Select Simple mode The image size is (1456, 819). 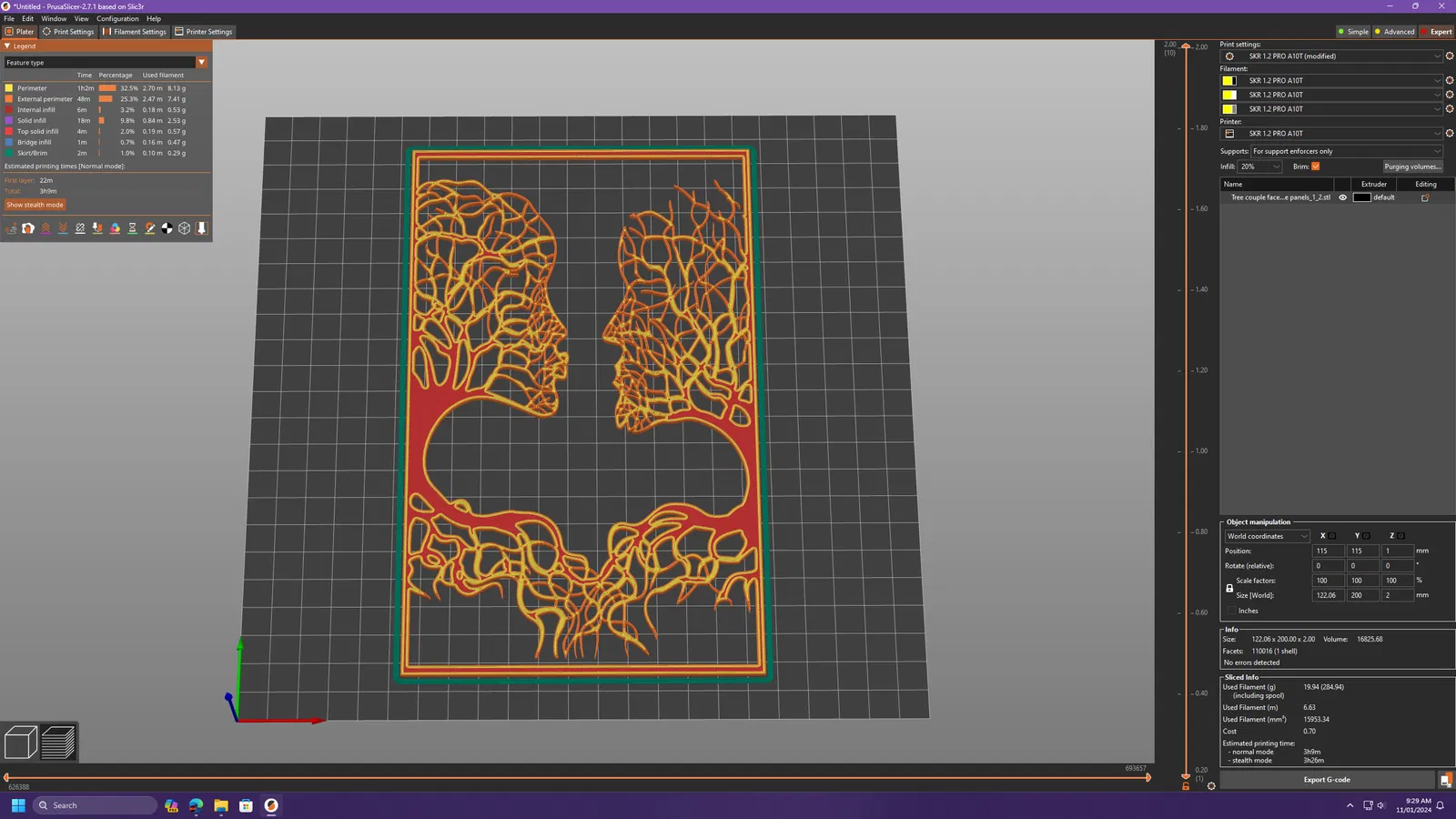coord(1353,32)
